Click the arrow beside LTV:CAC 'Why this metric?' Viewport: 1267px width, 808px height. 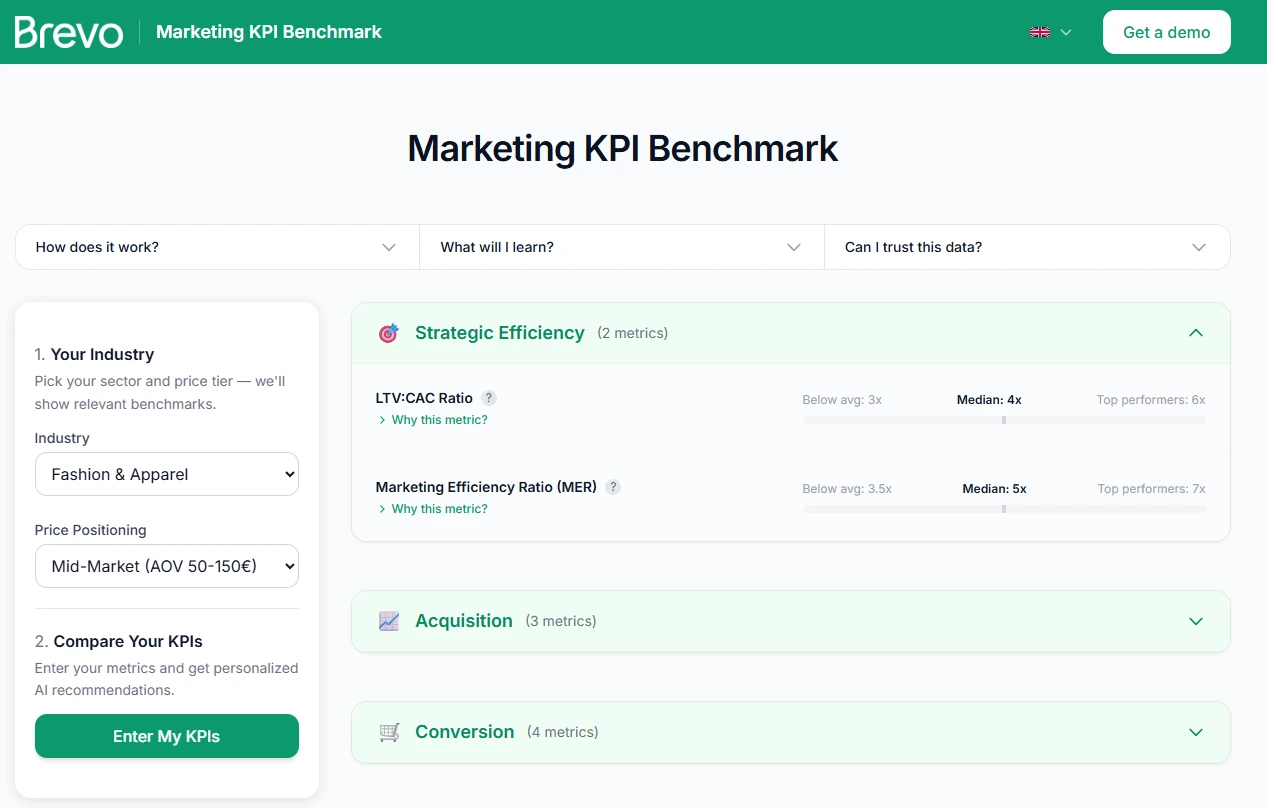(x=381, y=420)
